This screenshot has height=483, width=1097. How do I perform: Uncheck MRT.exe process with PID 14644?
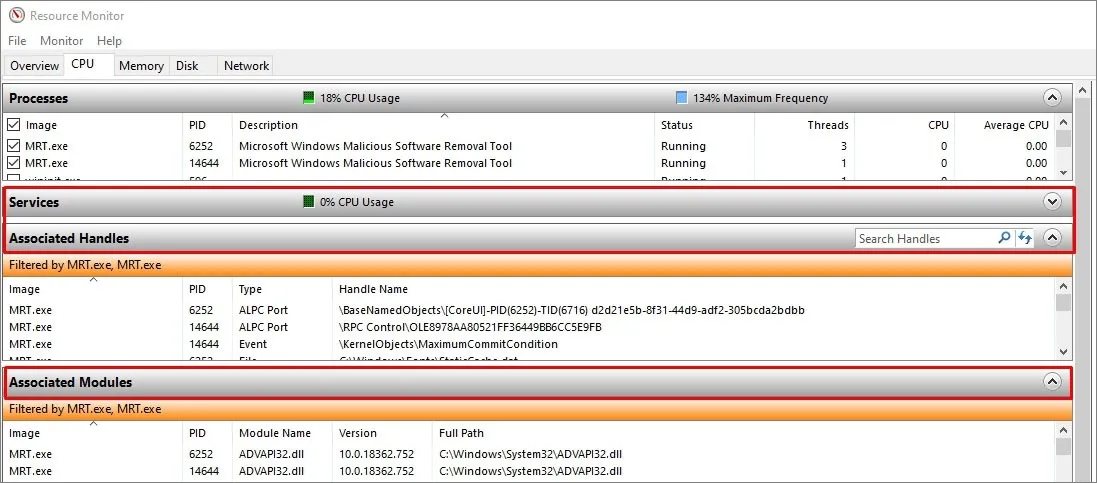pyautogui.click(x=13, y=163)
